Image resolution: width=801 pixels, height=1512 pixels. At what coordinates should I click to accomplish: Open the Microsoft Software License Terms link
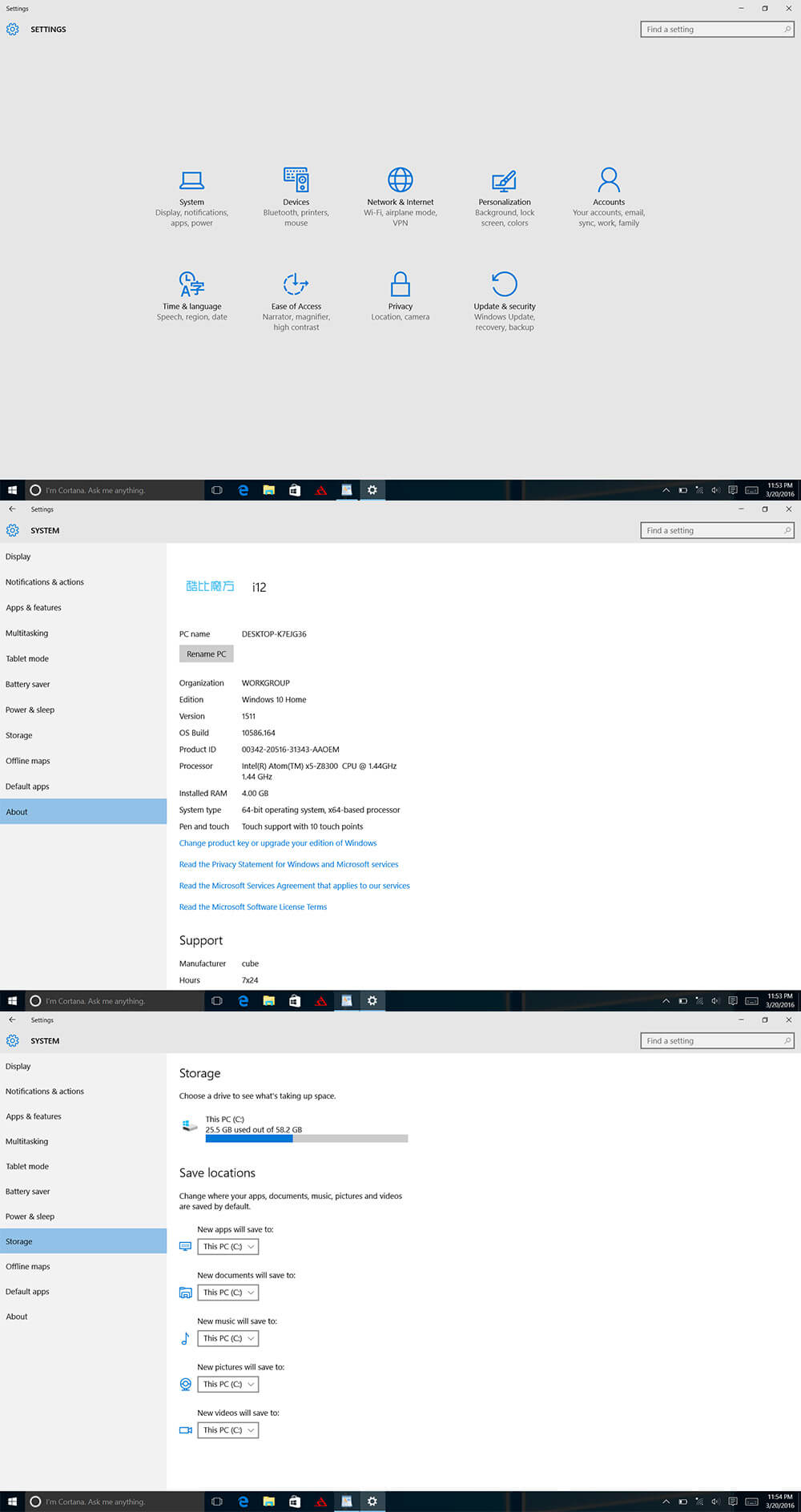point(253,907)
